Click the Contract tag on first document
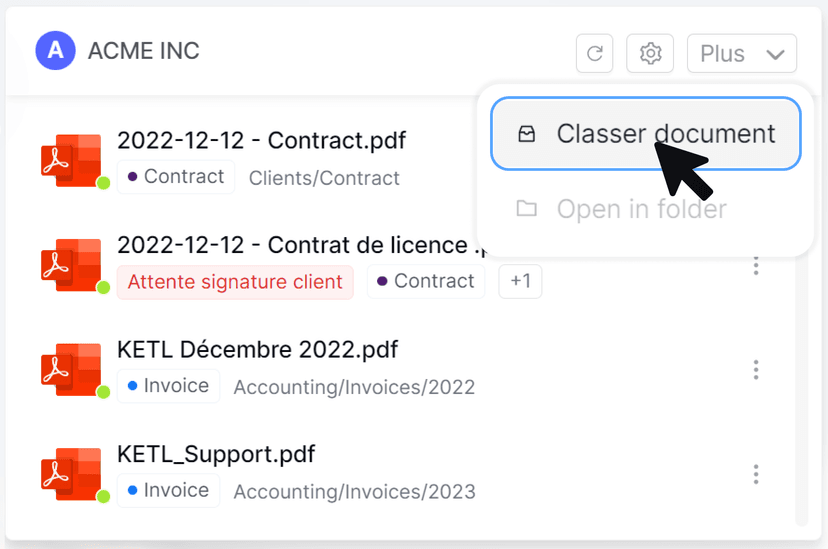This screenshot has width=828, height=549. tap(176, 177)
